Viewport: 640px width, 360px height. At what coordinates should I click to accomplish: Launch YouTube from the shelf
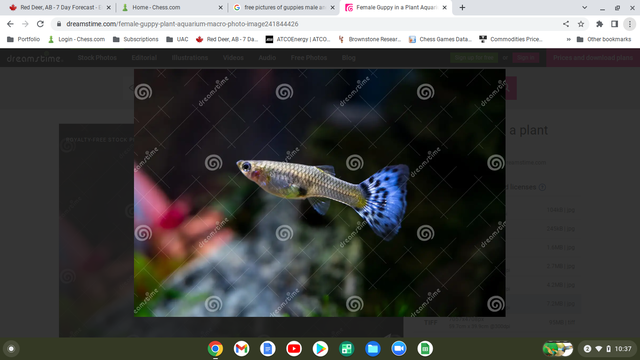point(294,349)
